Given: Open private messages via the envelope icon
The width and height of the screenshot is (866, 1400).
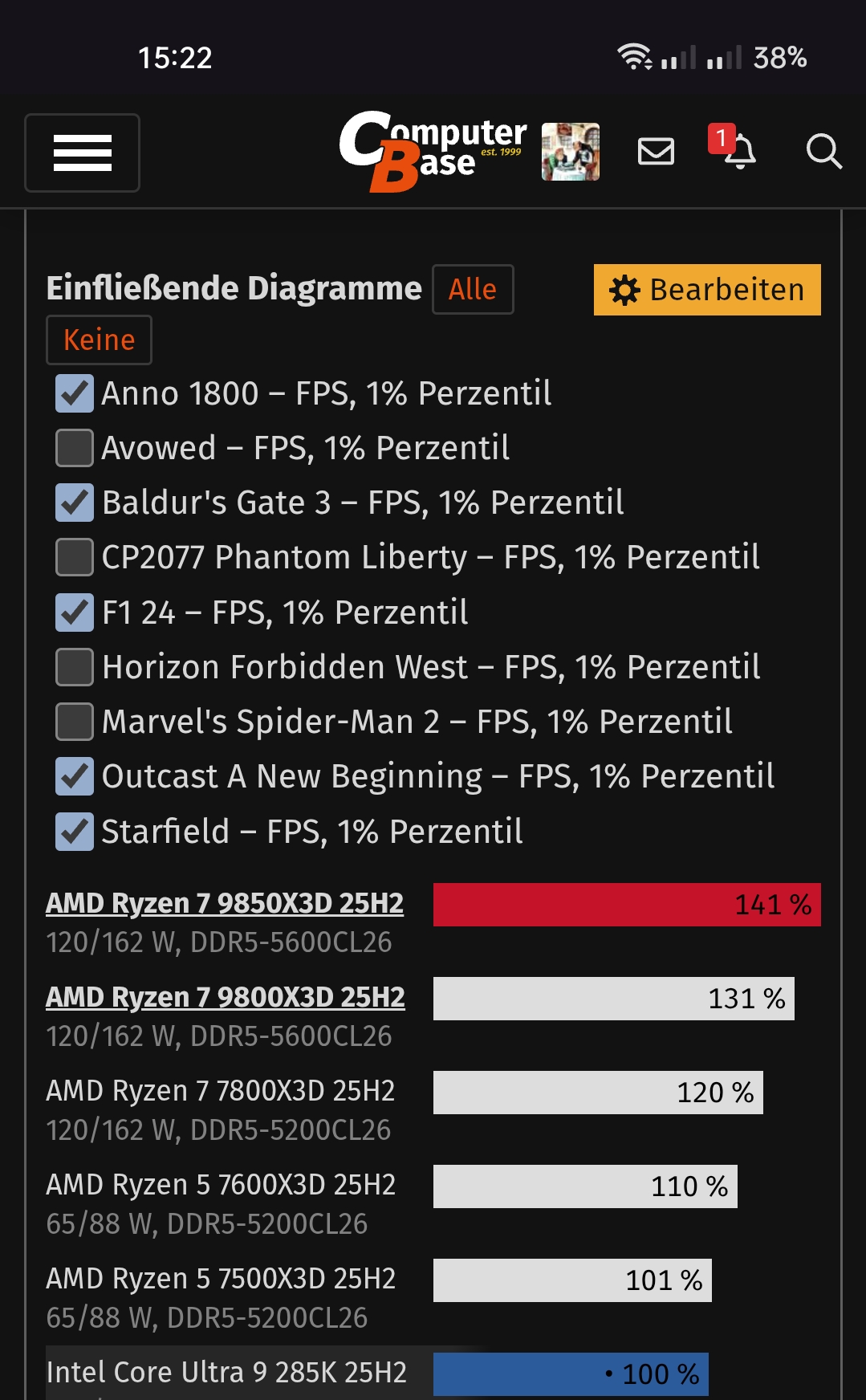Looking at the screenshot, I should (x=655, y=153).
